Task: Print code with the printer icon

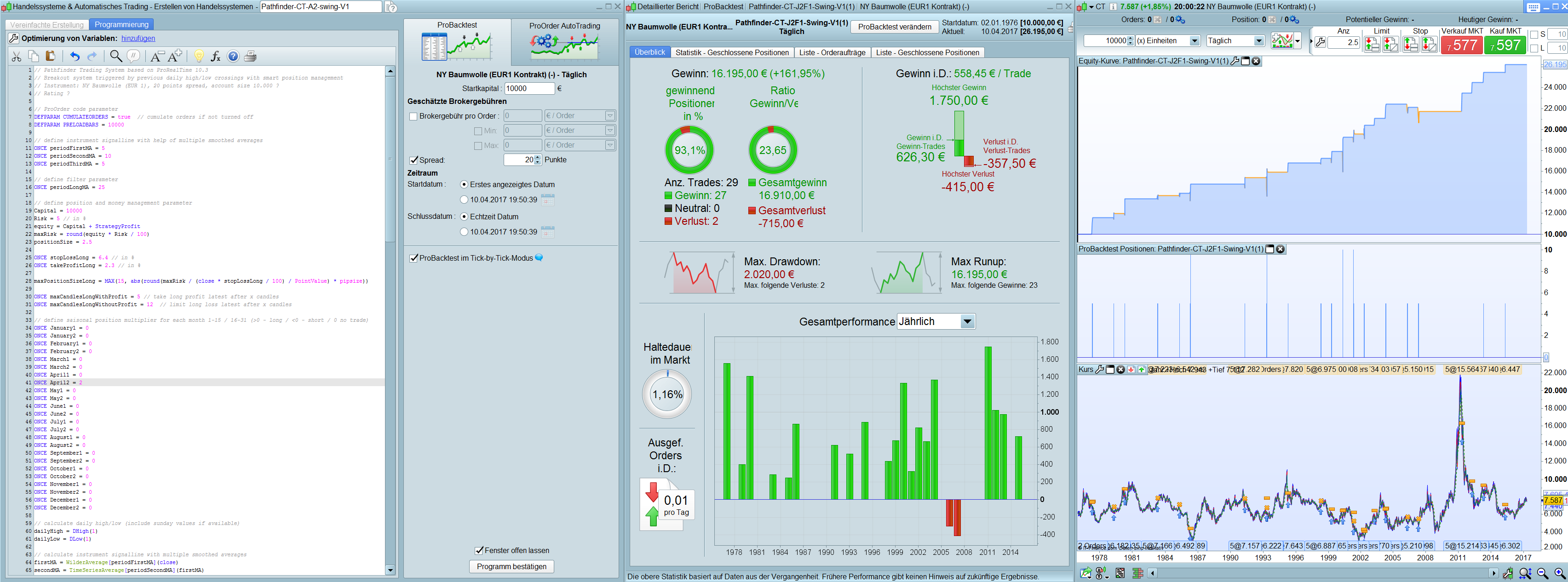Action: 250,57
